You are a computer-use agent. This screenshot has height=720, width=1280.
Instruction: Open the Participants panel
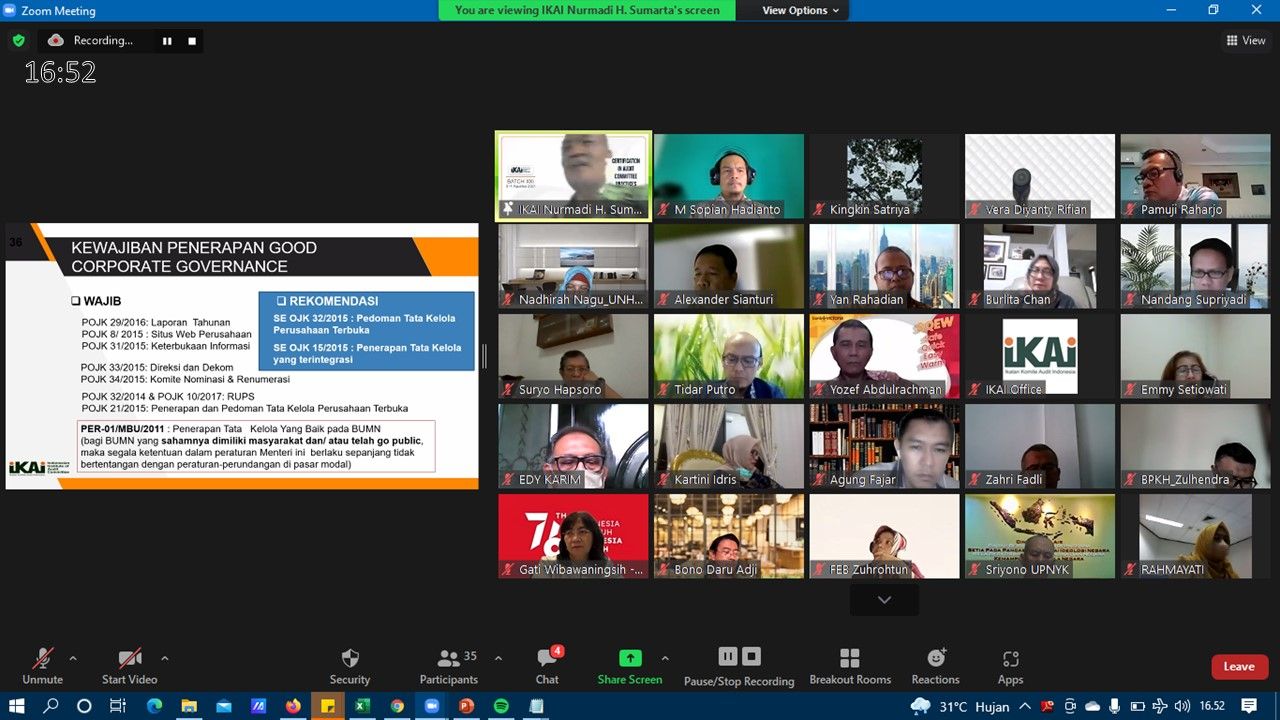449,666
